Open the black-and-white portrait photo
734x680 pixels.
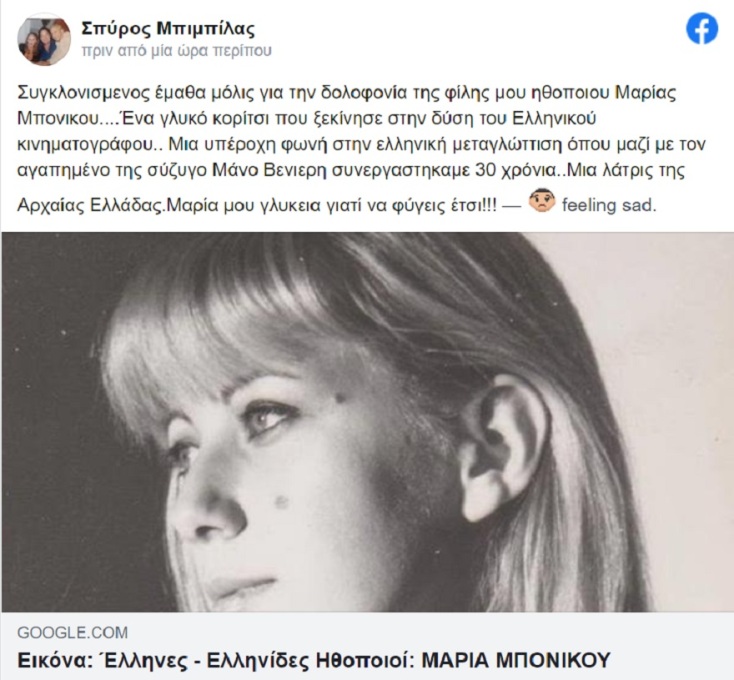coord(367,422)
